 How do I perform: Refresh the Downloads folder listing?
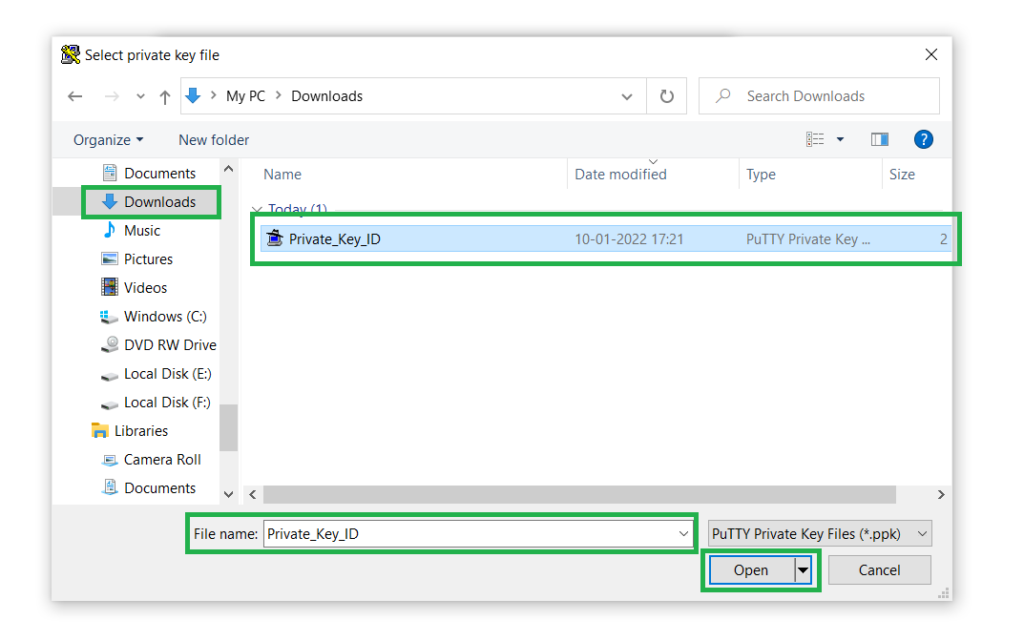[667, 97]
